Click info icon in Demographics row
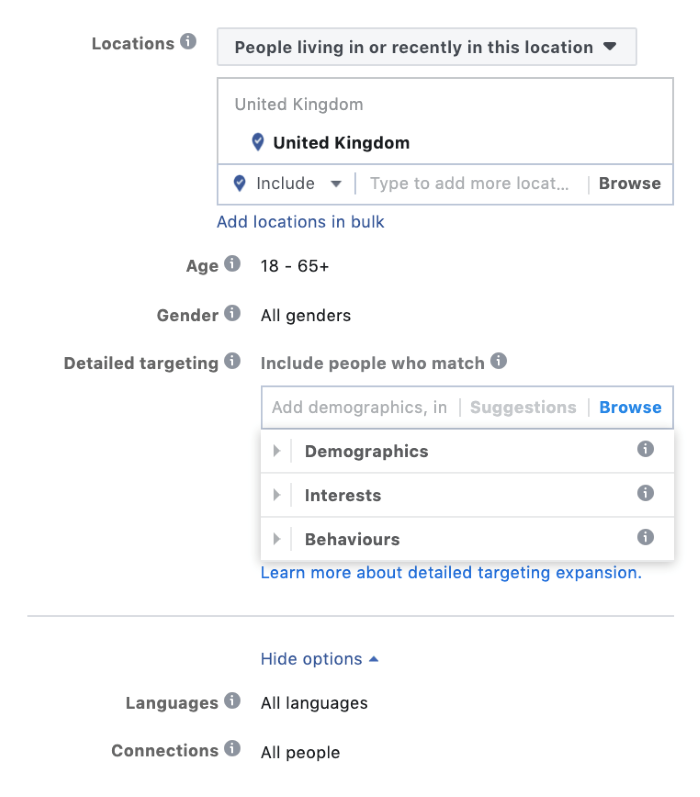 pos(646,449)
